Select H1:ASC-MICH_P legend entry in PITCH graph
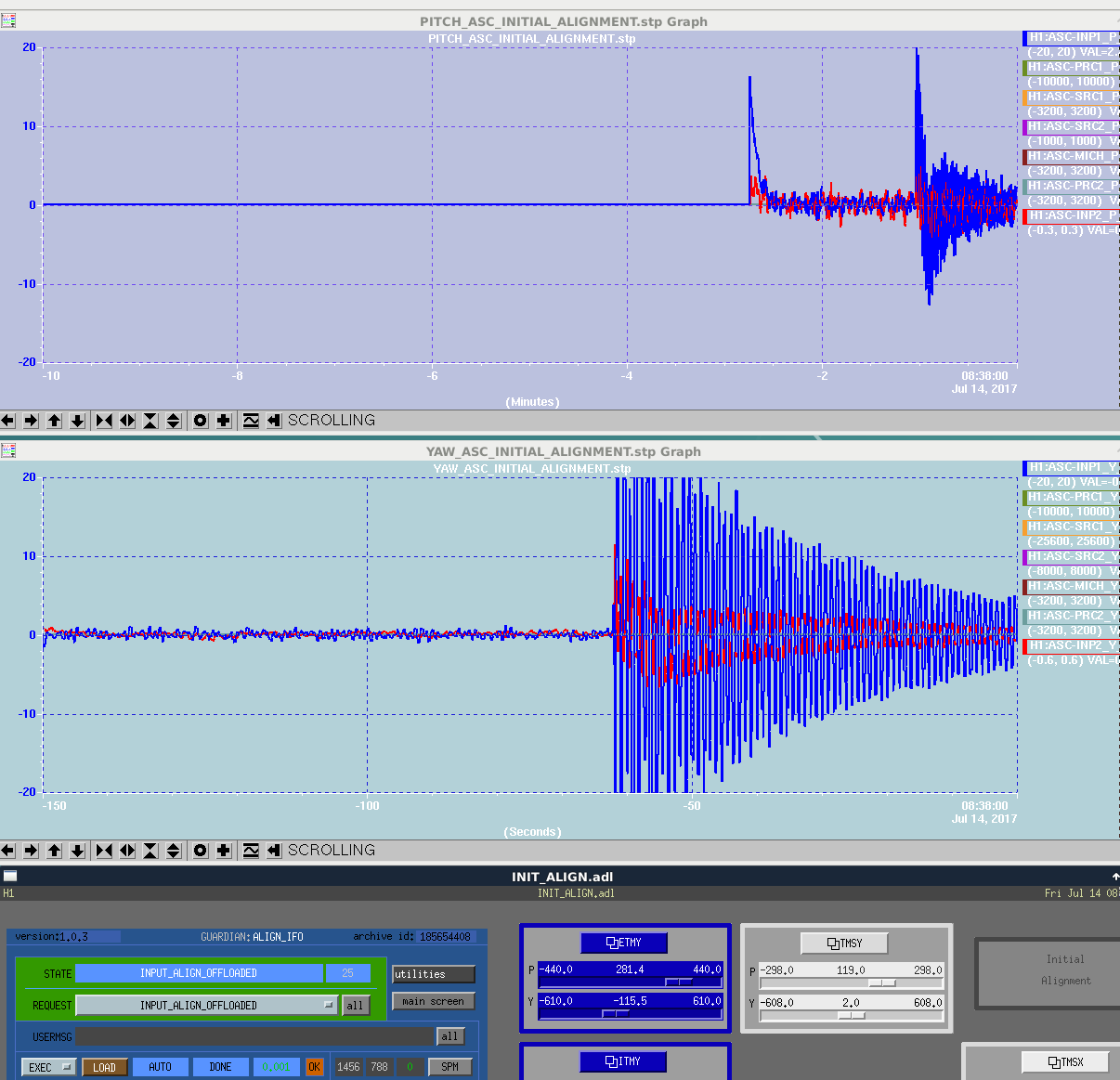 pos(1072,157)
